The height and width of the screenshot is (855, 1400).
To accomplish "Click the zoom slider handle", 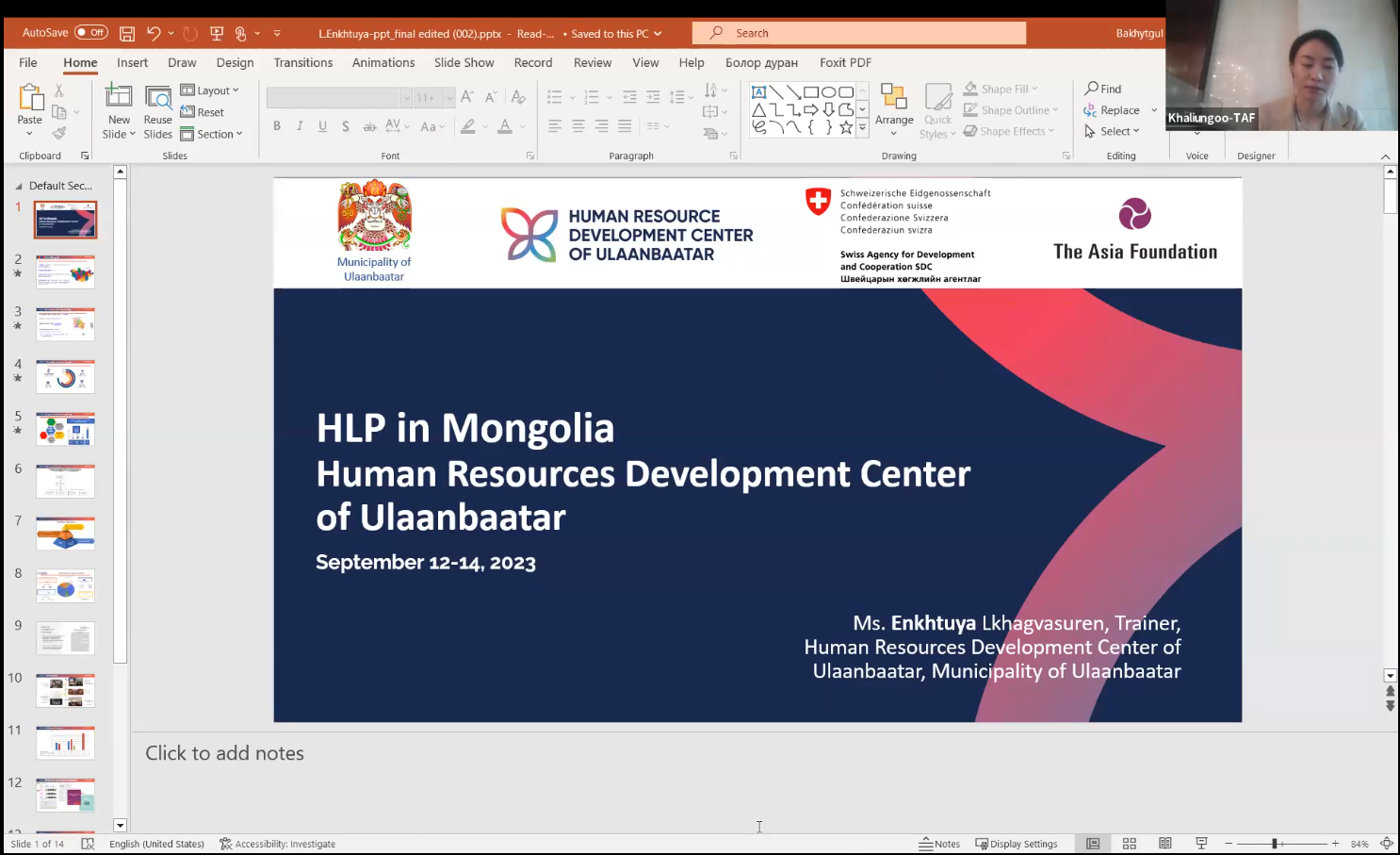I will point(1275,844).
